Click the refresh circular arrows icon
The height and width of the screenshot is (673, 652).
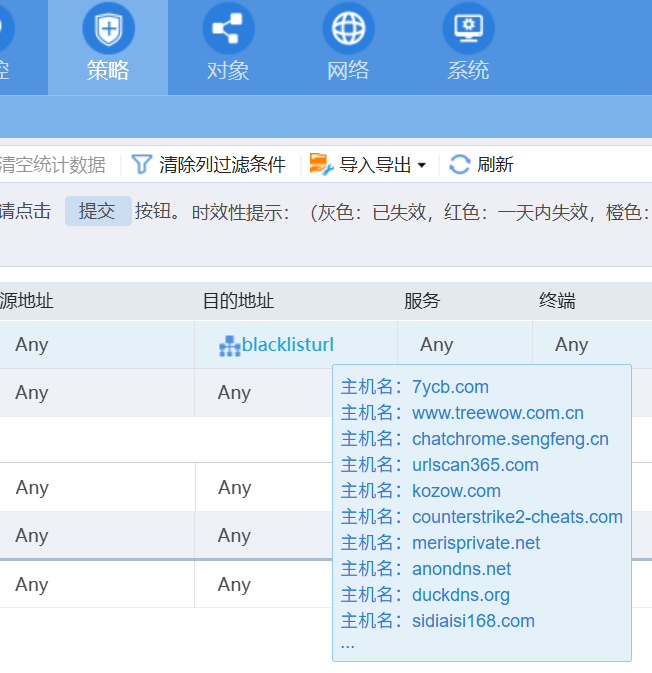pos(460,164)
